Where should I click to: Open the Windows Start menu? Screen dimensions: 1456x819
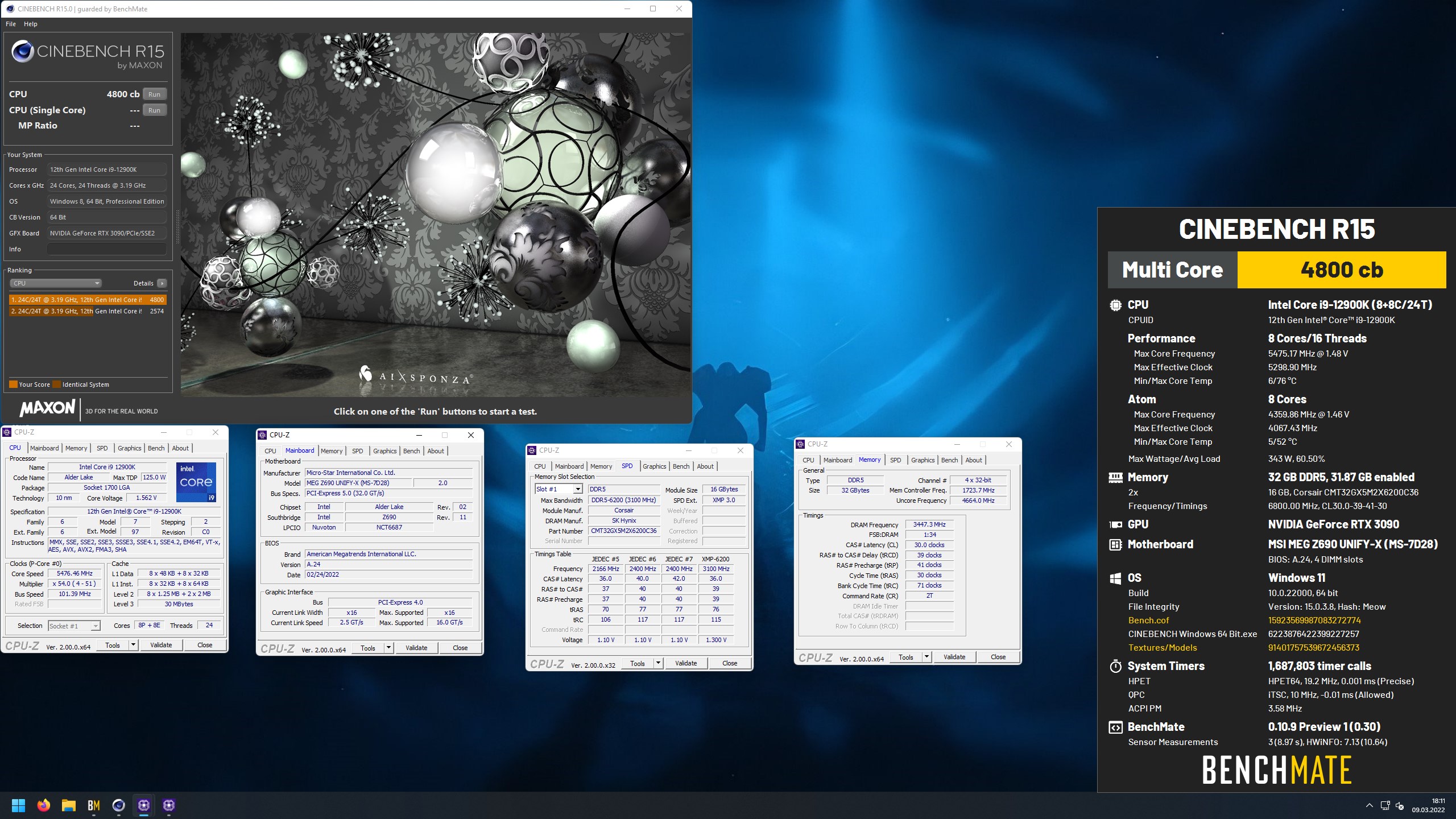click(x=18, y=805)
